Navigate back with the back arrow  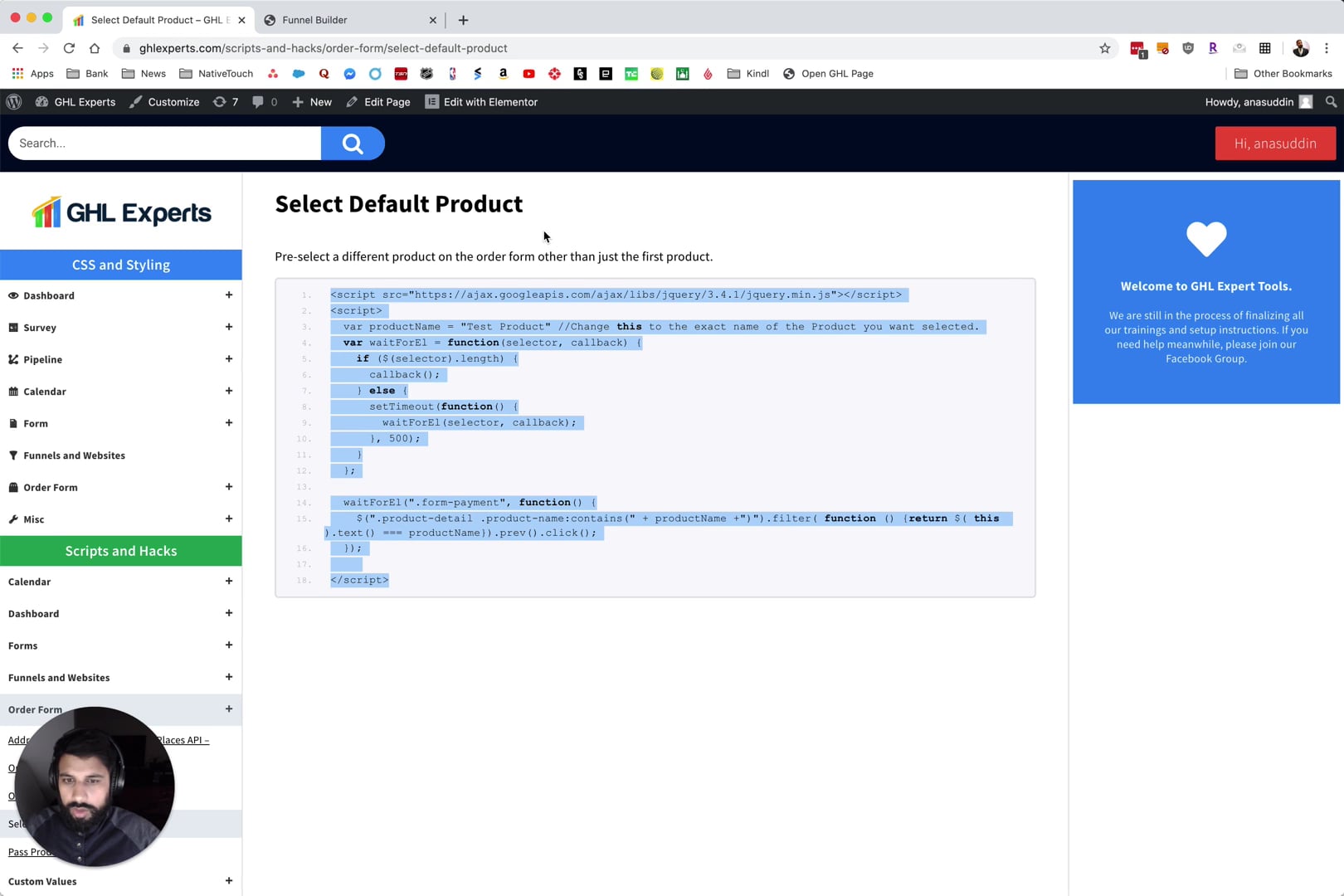click(x=17, y=48)
